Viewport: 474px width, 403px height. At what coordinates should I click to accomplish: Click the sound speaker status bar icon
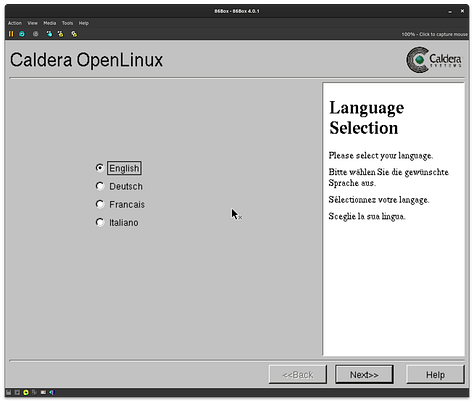pos(52,392)
